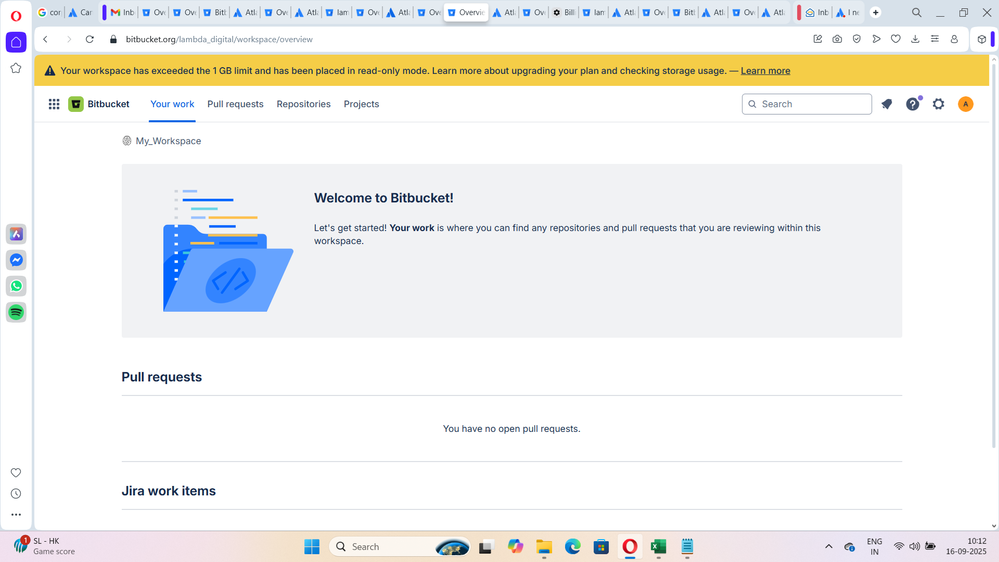Screen dimensions: 999x562
Task: Click the Windows taskbar Search box
Action: 400,547
